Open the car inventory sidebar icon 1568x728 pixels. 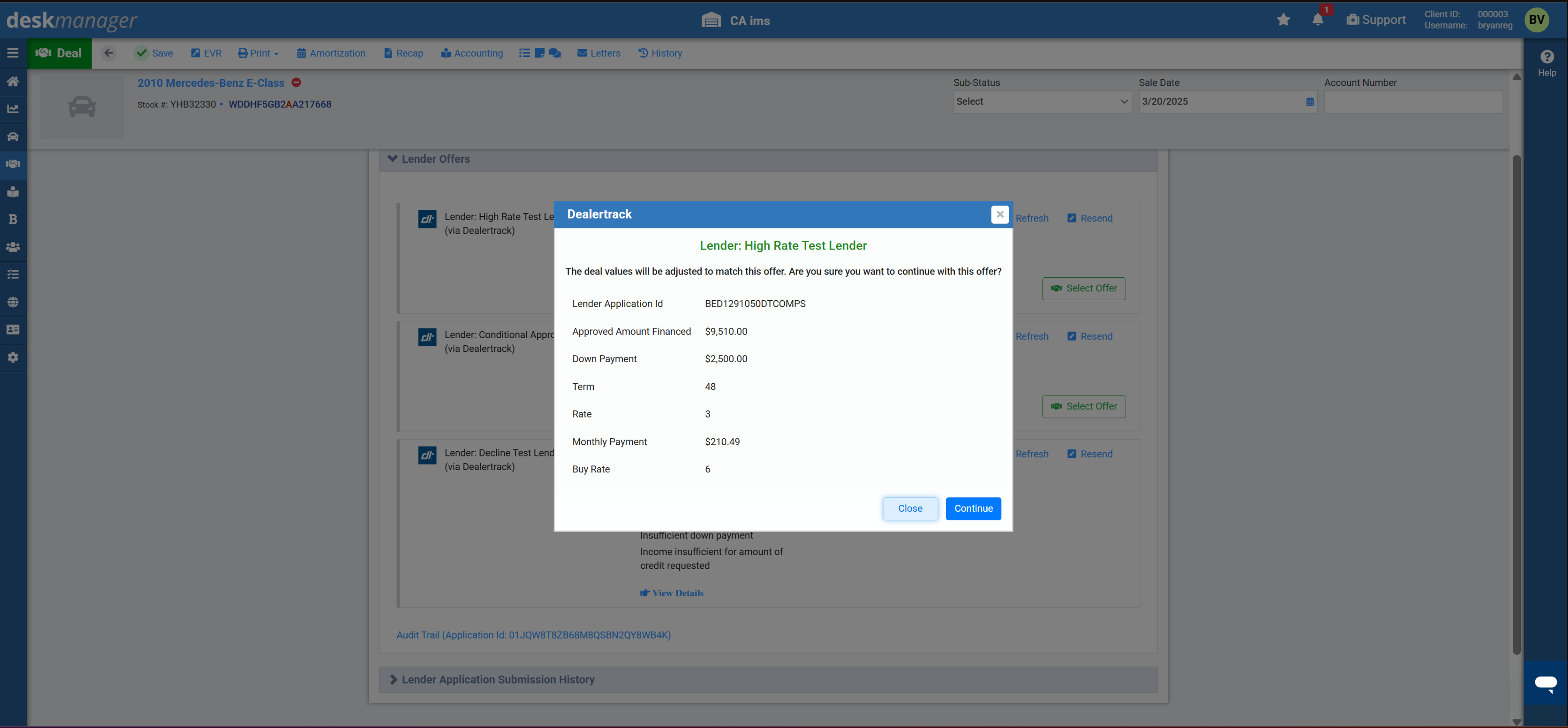click(13, 136)
